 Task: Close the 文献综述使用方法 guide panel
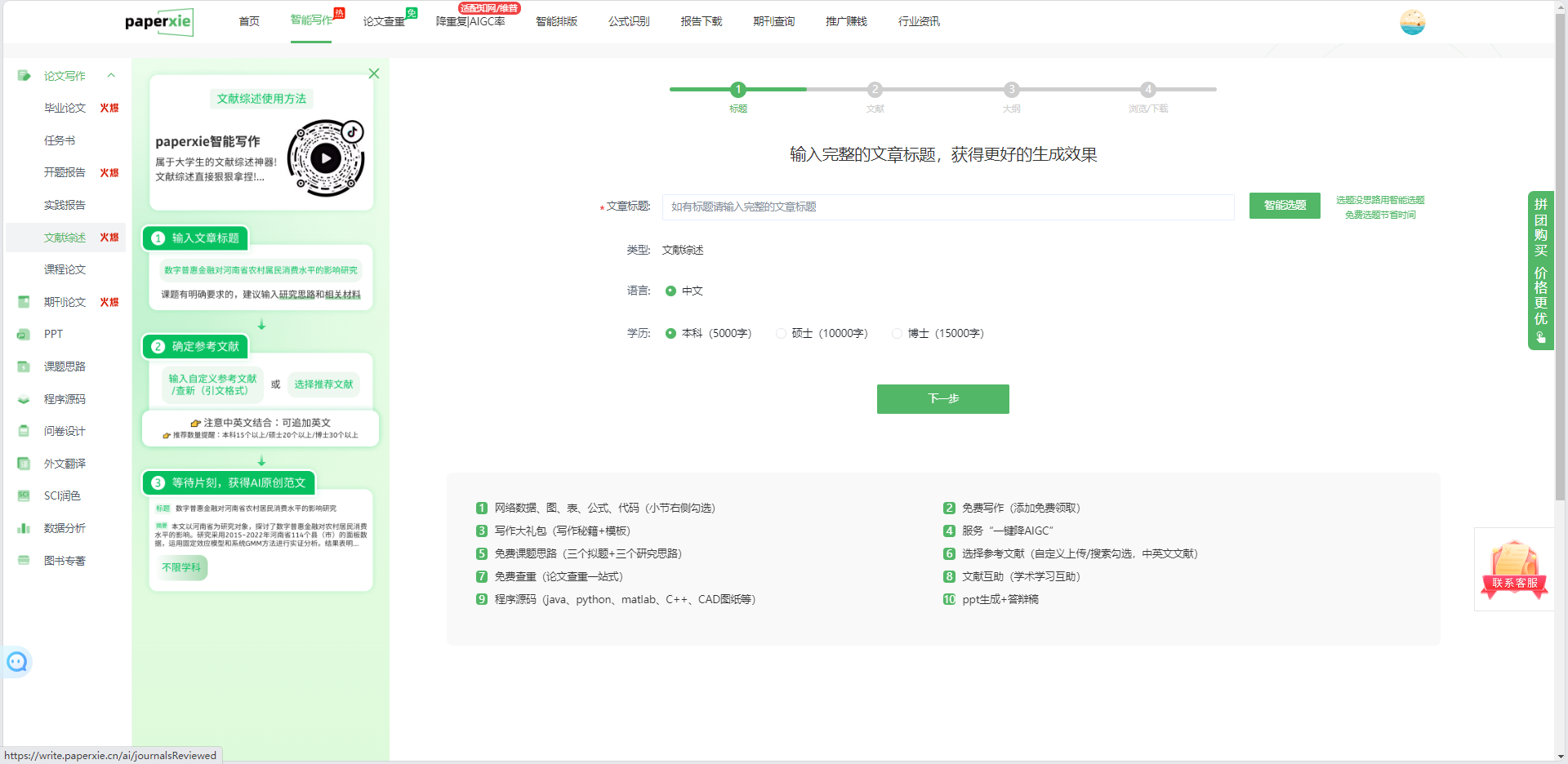(374, 73)
